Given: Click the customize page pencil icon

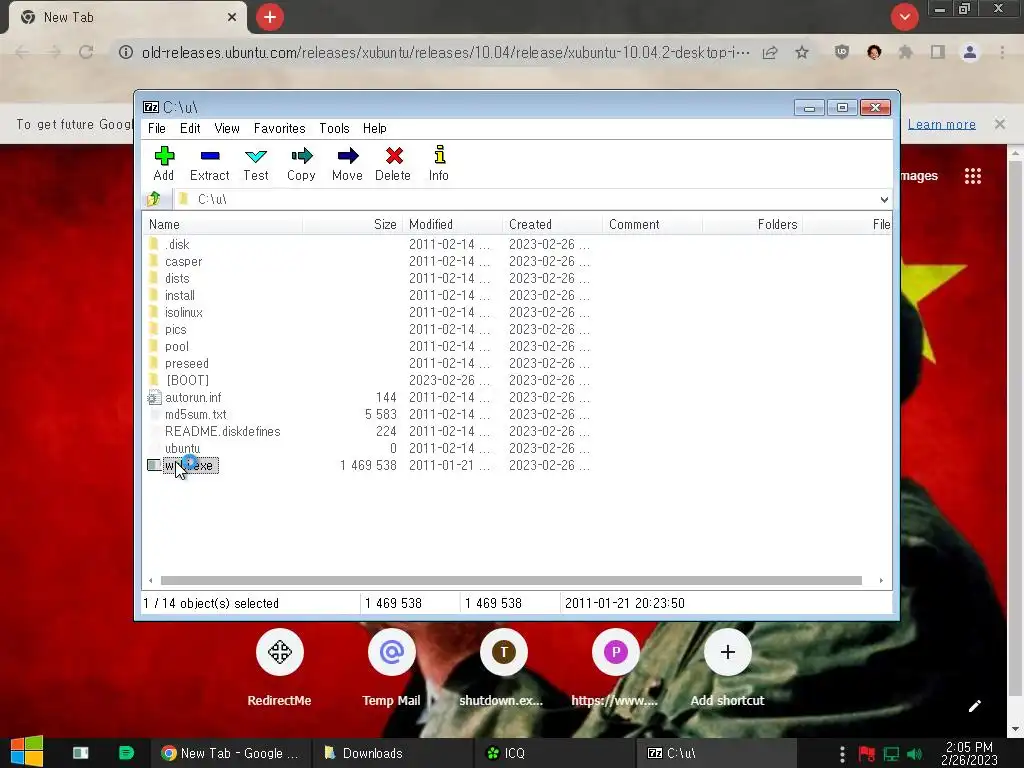Looking at the screenshot, I should (974, 706).
